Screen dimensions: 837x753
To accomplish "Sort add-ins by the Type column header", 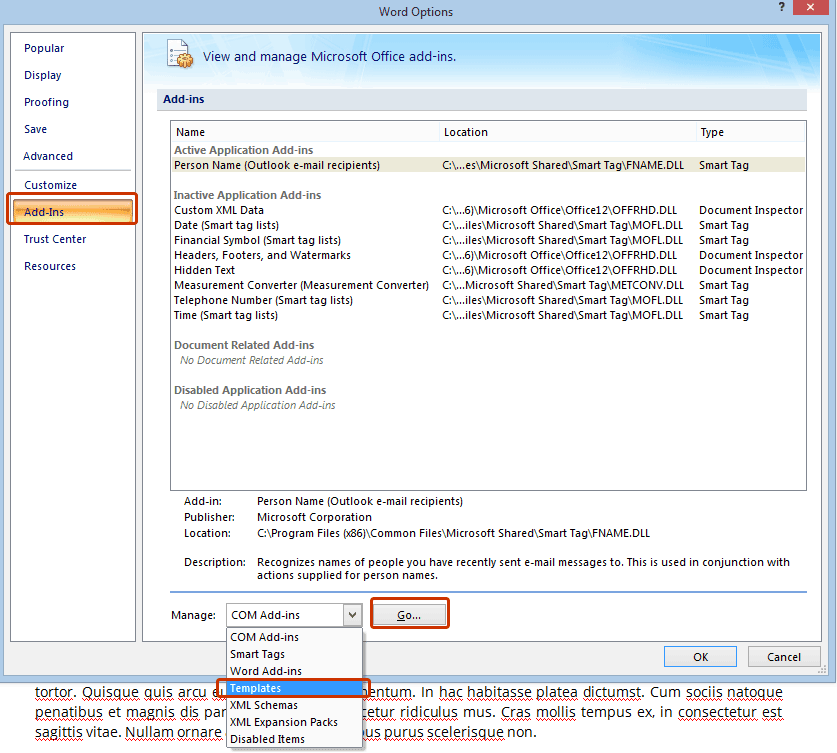I will pyautogui.click(x=751, y=132).
